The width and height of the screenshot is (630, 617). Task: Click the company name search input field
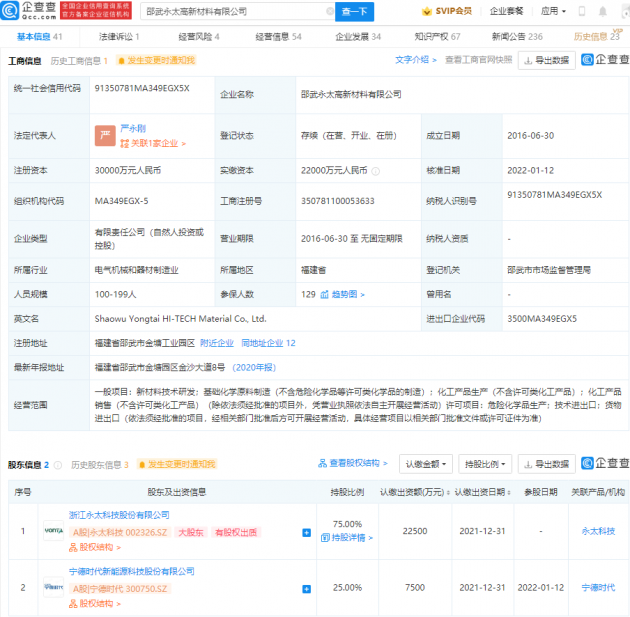click(236, 11)
